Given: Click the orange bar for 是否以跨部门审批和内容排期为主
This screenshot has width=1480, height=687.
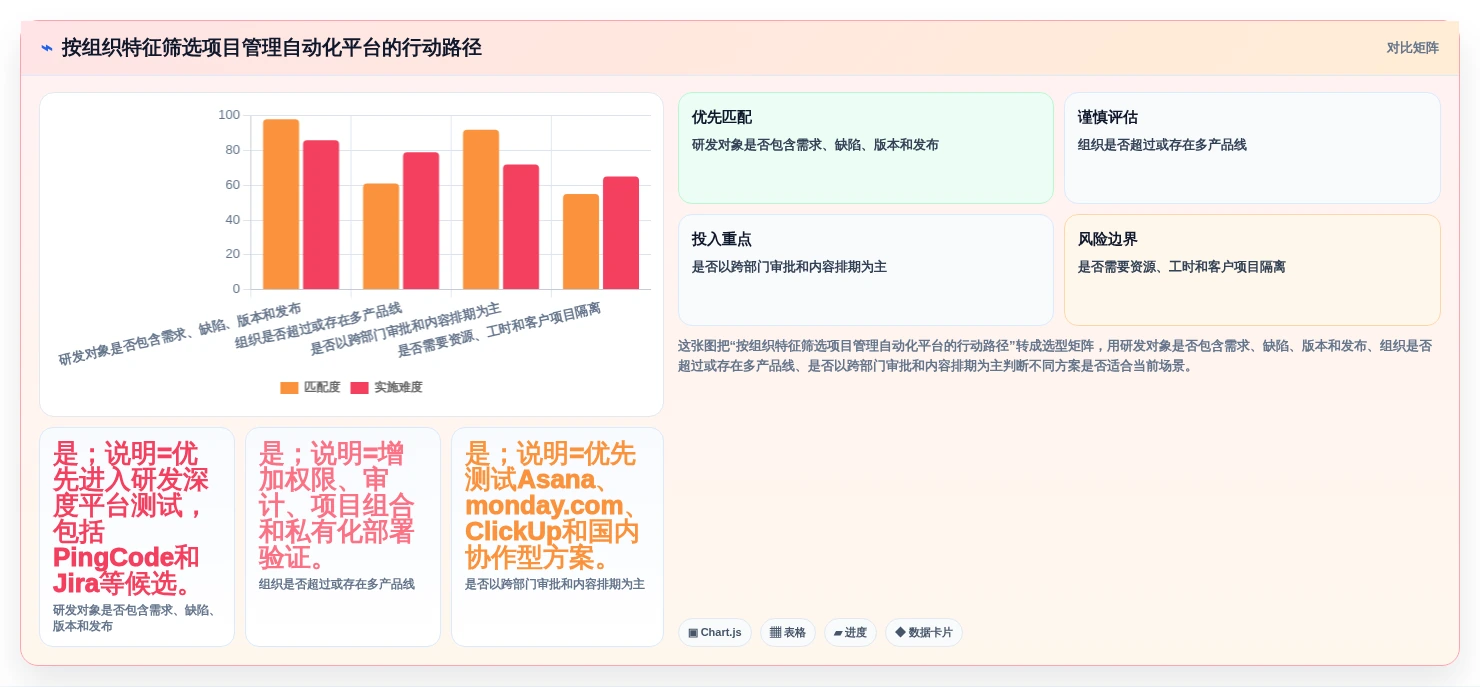Looking at the screenshot, I should pos(481,210).
